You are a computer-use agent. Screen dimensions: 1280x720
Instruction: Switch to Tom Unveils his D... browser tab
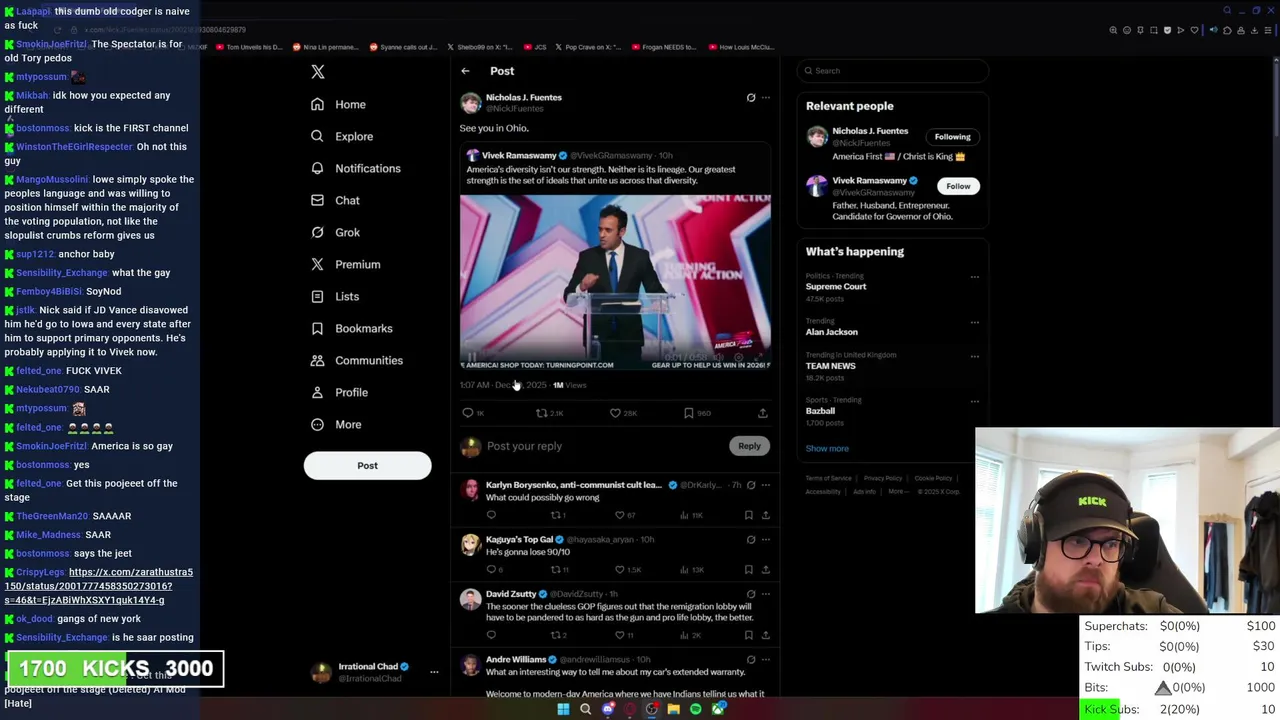coord(250,47)
